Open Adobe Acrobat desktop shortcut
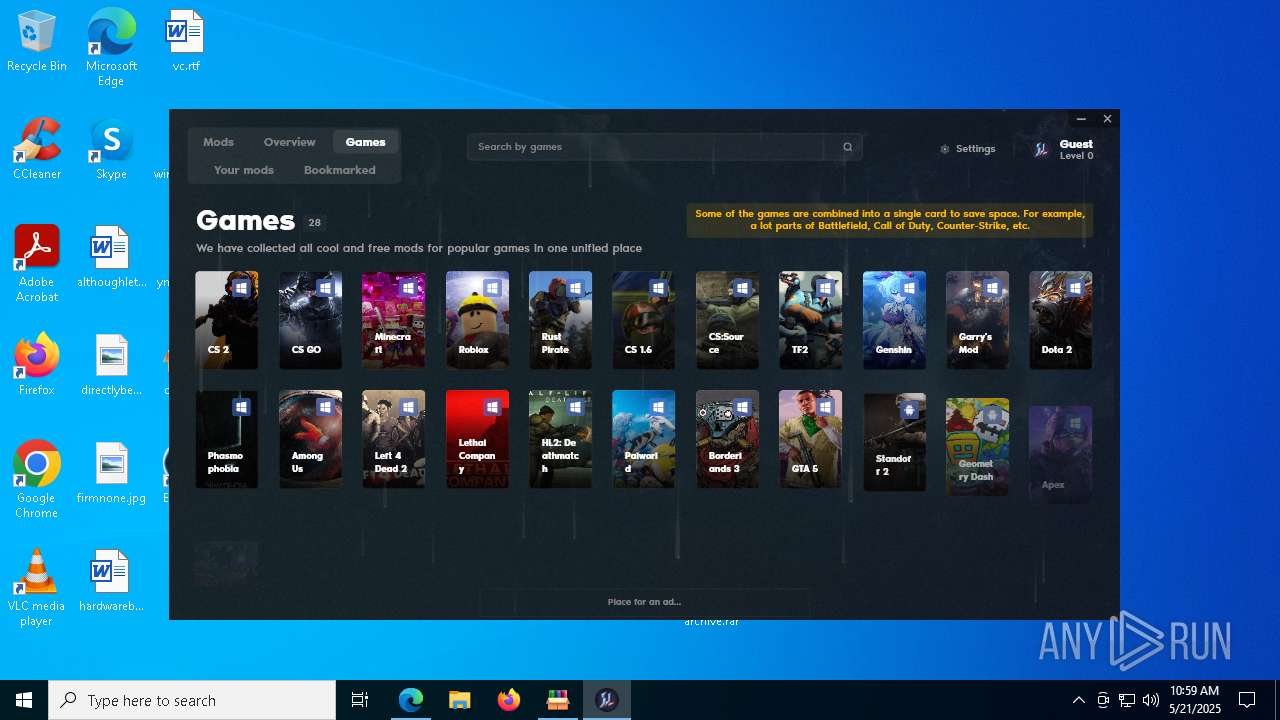The height and width of the screenshot is (720, 1280). pyautogui.click(x=37, y=264)
